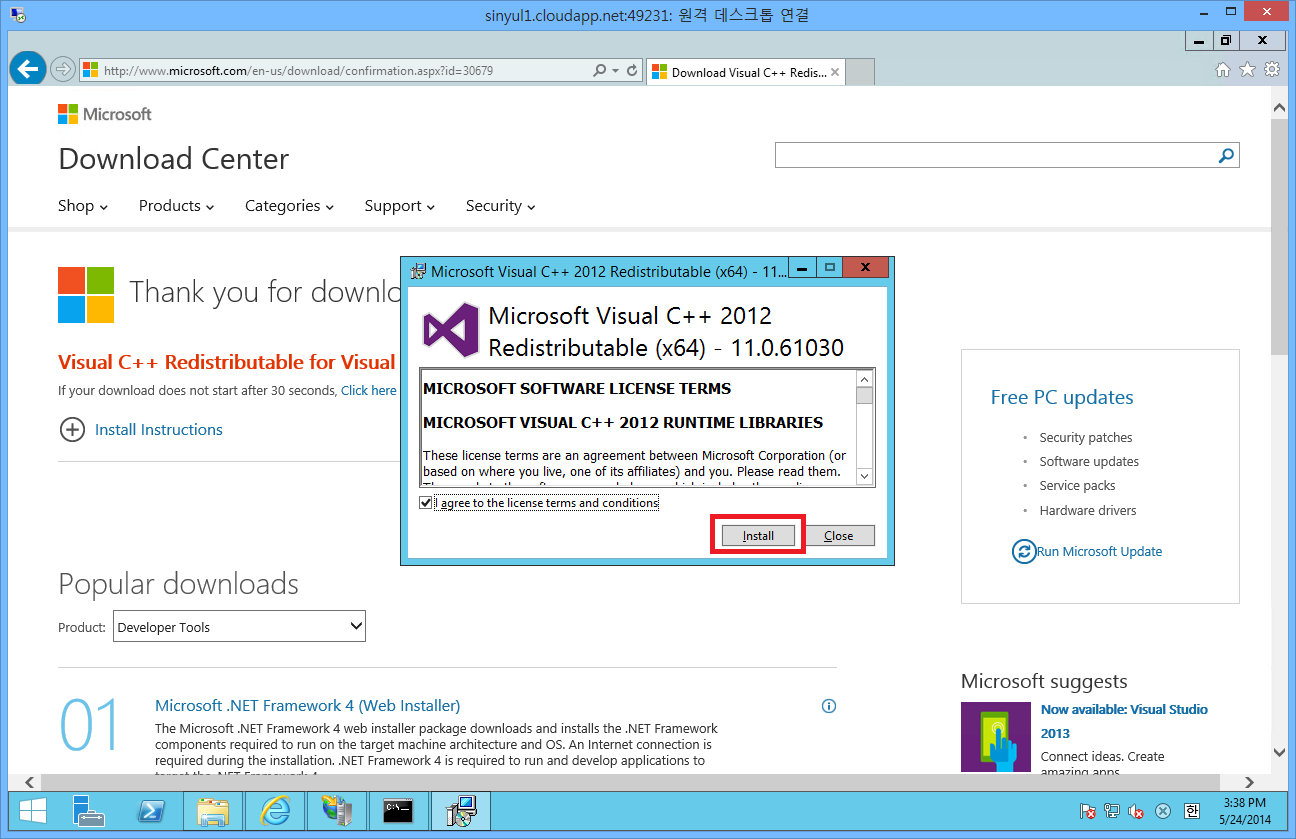Viewport: 1296px width, 839px height.
Task: Expand the Products menu
Action: [x=177, y=206]
